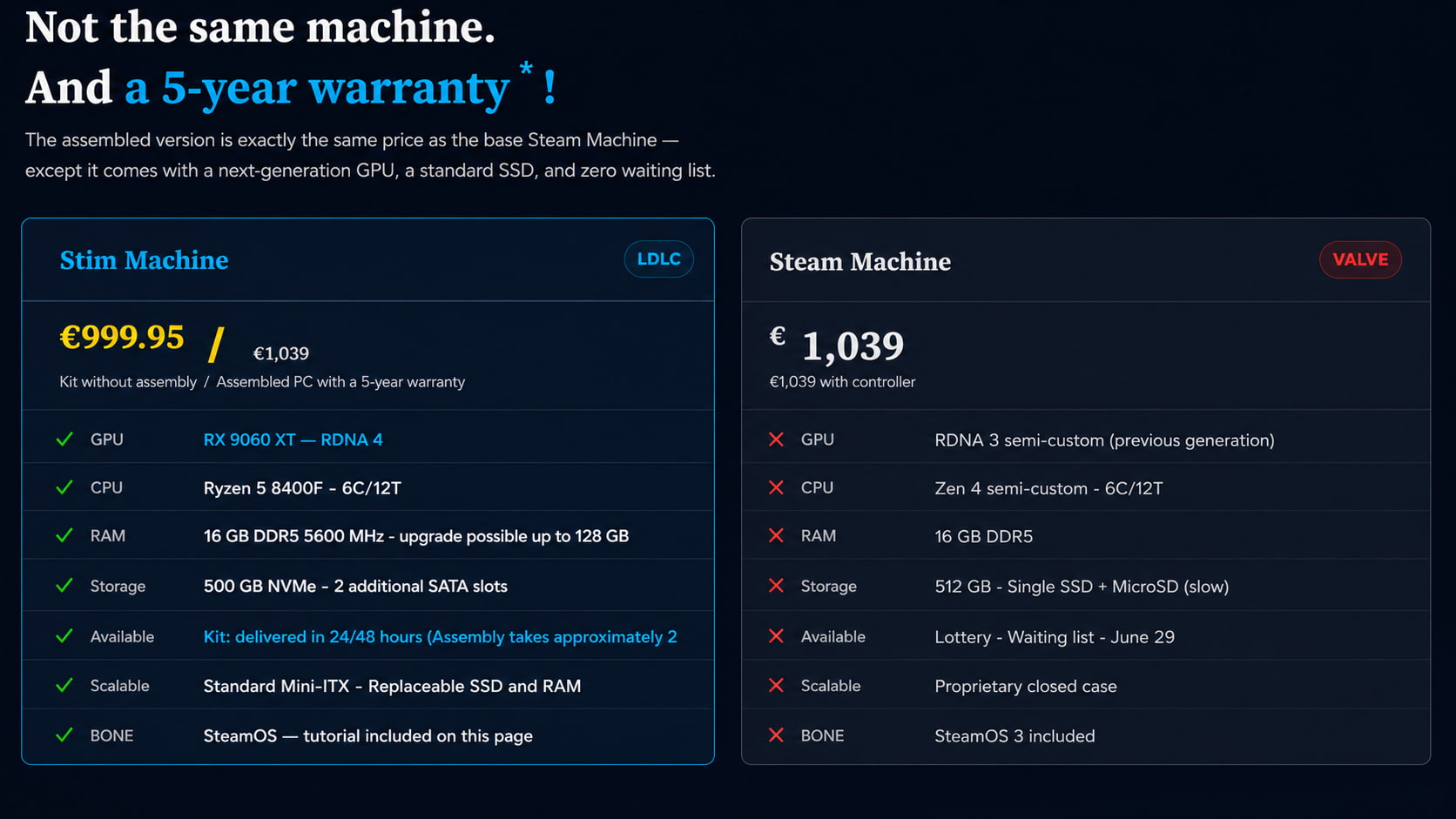Click 'Proprietary closed case' text

point(1026,687)
